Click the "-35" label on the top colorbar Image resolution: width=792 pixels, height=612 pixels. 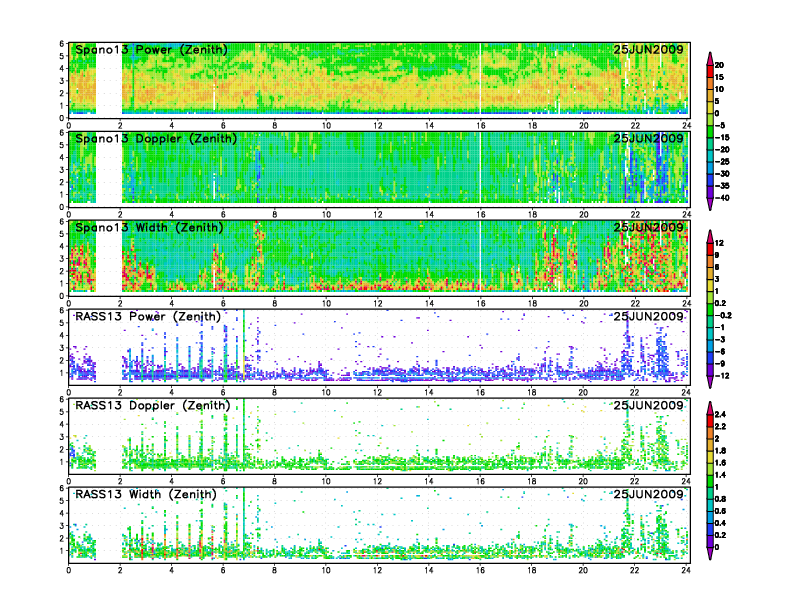(x=722, y=186)
